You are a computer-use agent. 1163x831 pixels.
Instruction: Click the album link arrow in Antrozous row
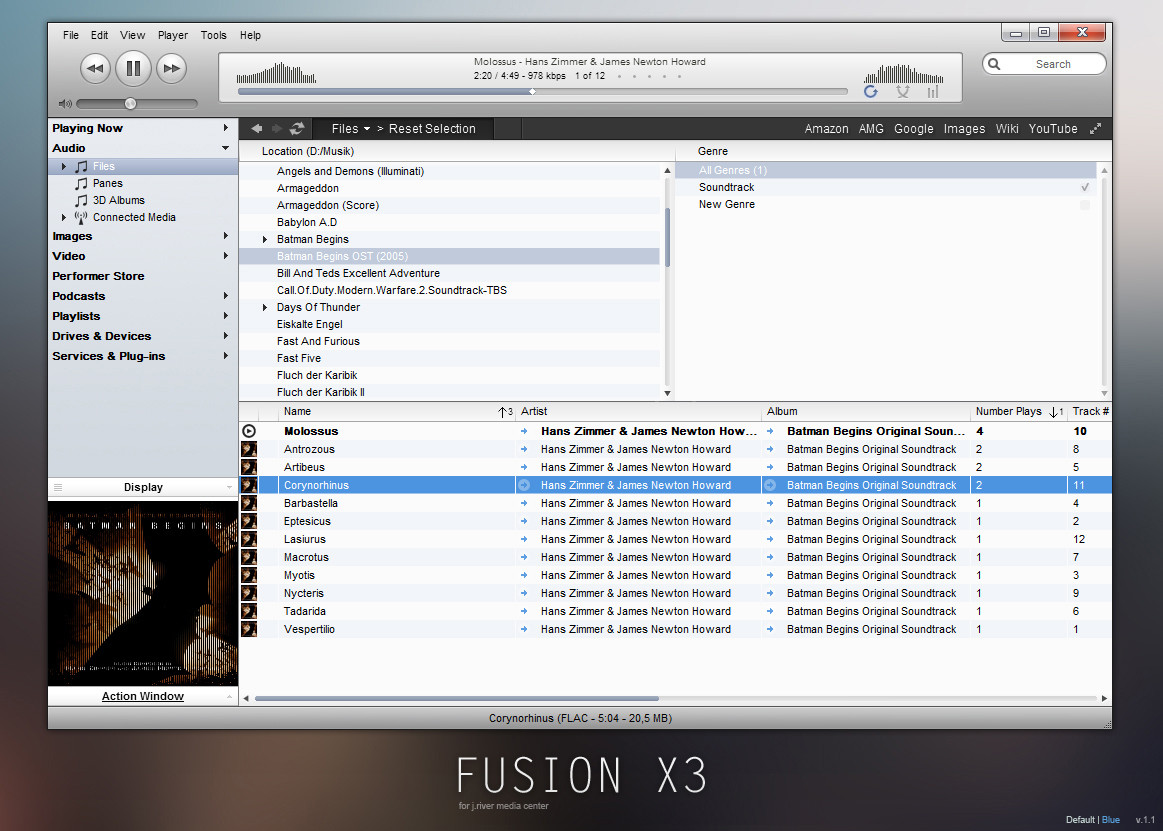click(770, 449)
